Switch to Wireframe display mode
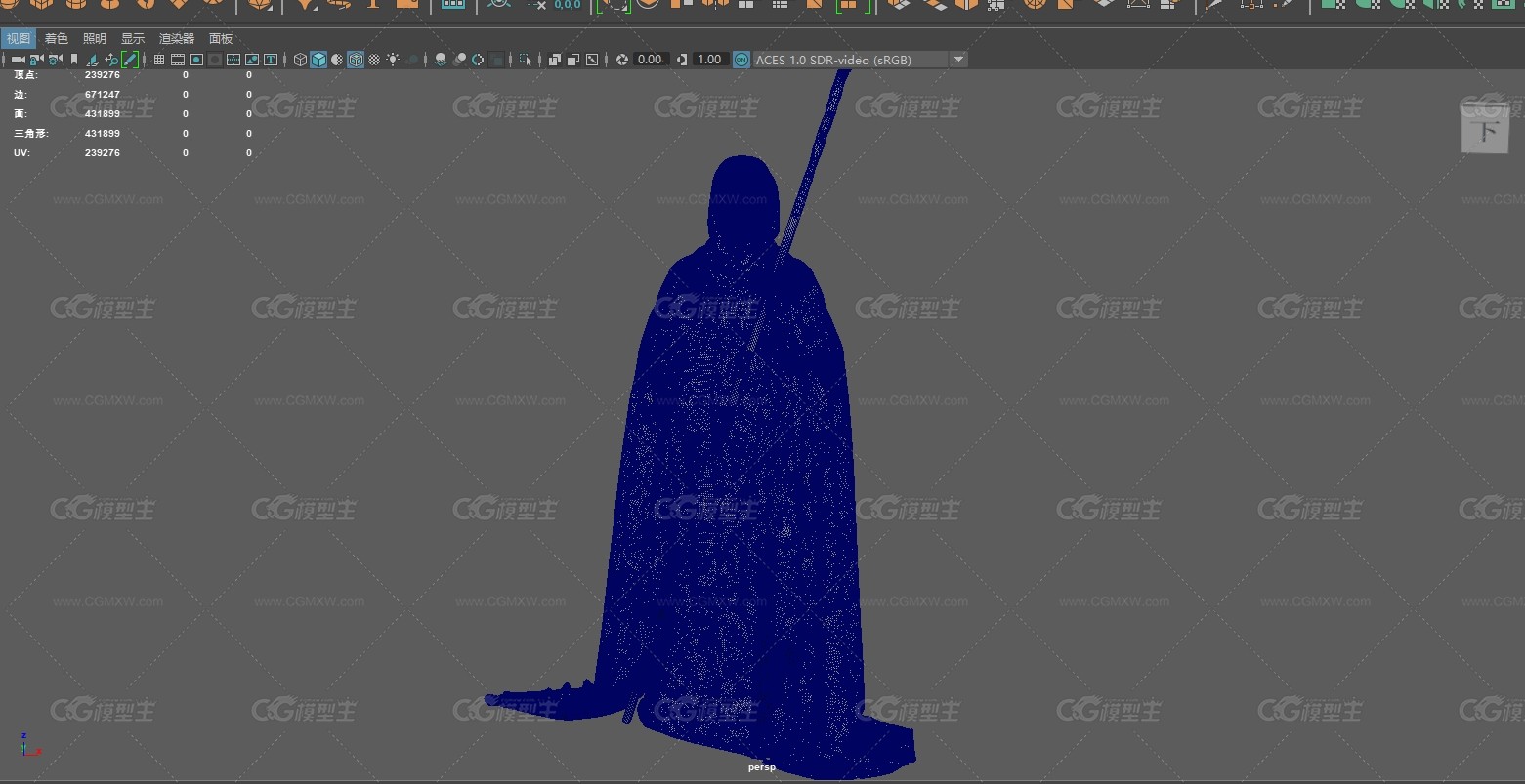The width and height of the screenshot is (1525, 784). click(300, 60)
